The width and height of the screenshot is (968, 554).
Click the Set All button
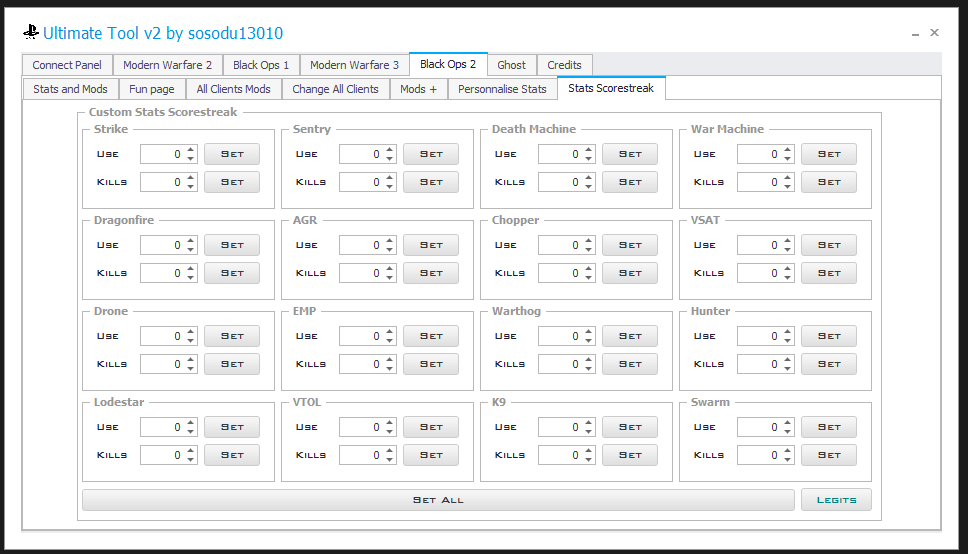(x=438, y=500)
